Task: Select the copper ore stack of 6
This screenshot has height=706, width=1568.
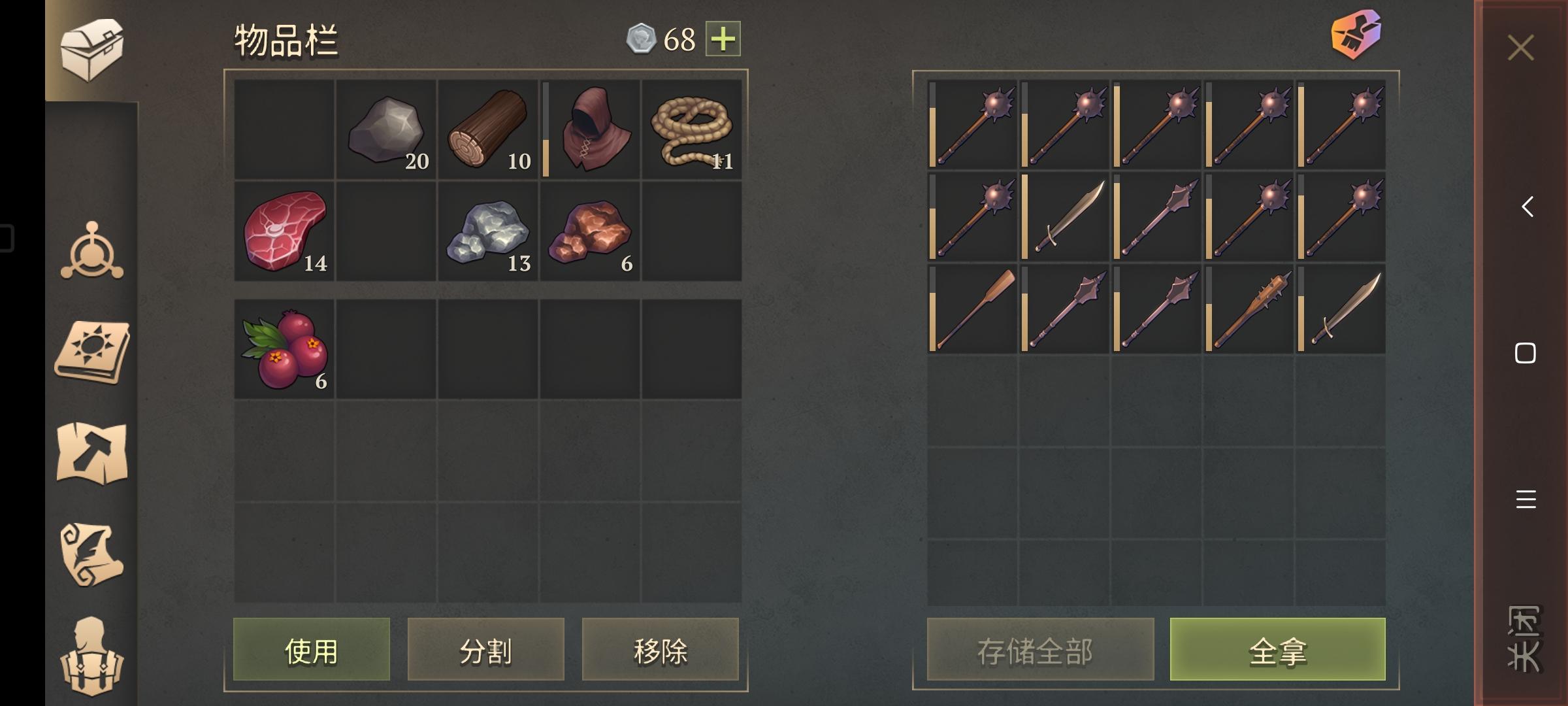Action: tap(590, 231)
